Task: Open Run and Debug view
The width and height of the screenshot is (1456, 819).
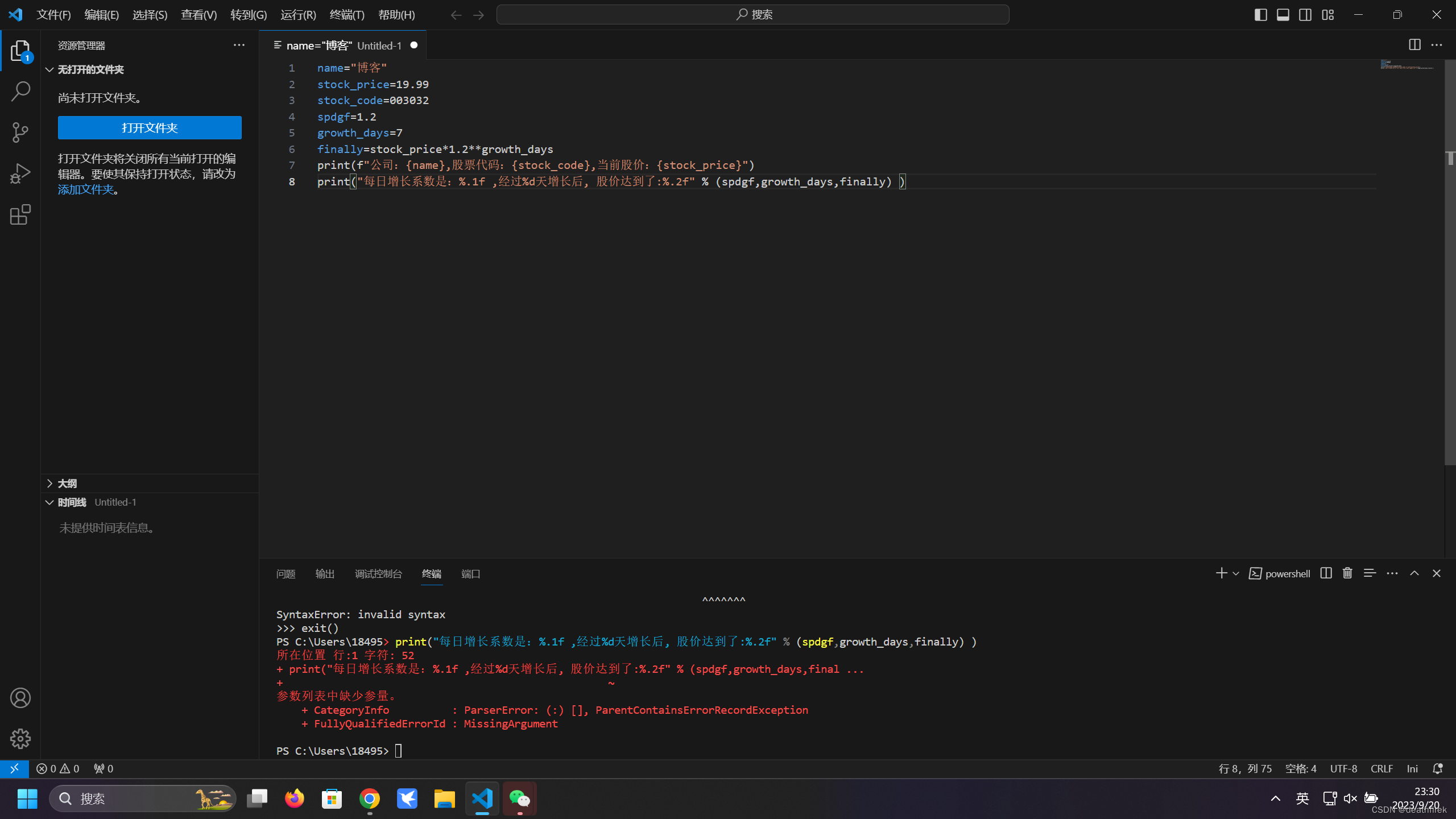Action: [20, 173]
